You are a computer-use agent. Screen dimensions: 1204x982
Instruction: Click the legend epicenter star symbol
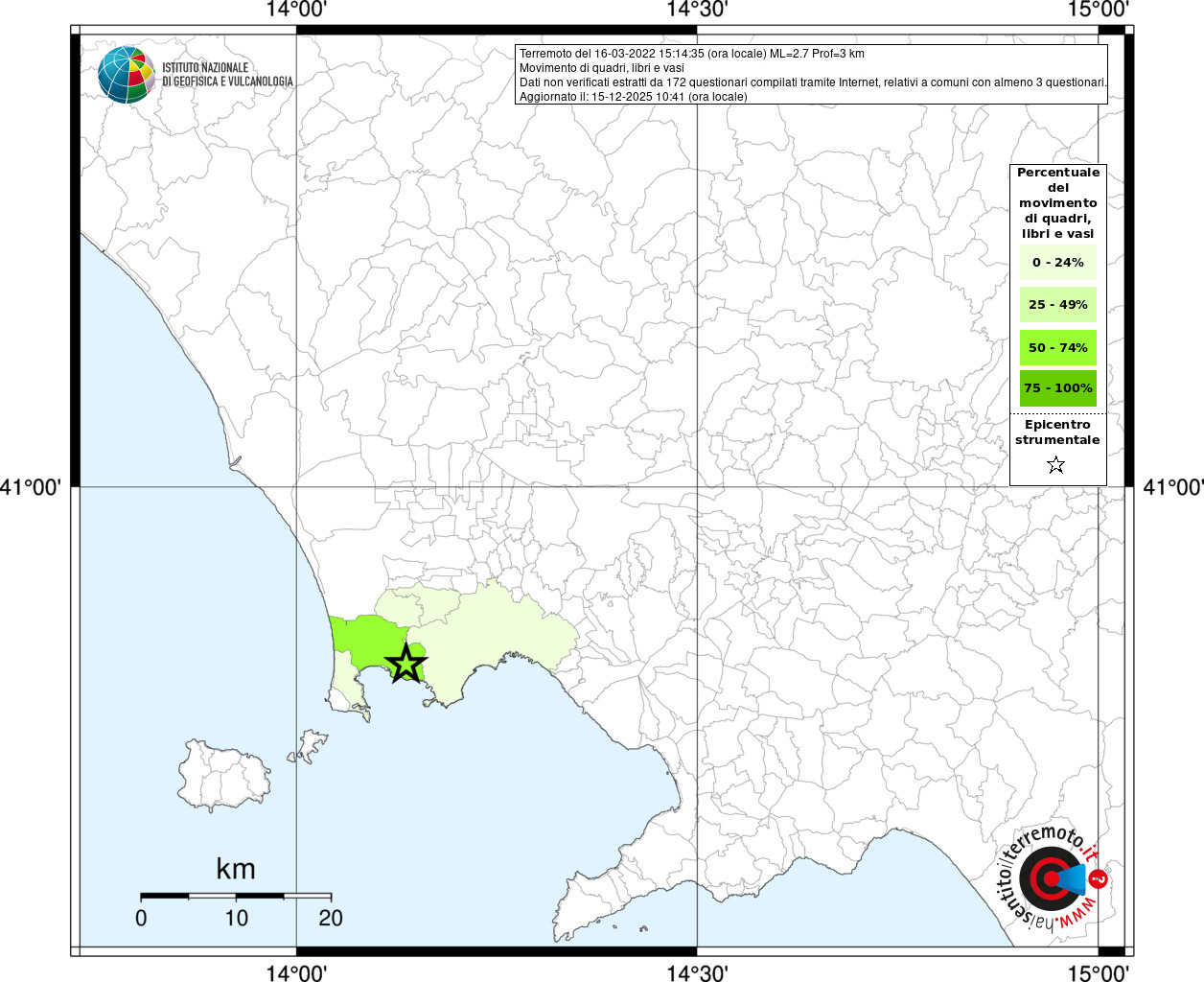pos(1056,465)
